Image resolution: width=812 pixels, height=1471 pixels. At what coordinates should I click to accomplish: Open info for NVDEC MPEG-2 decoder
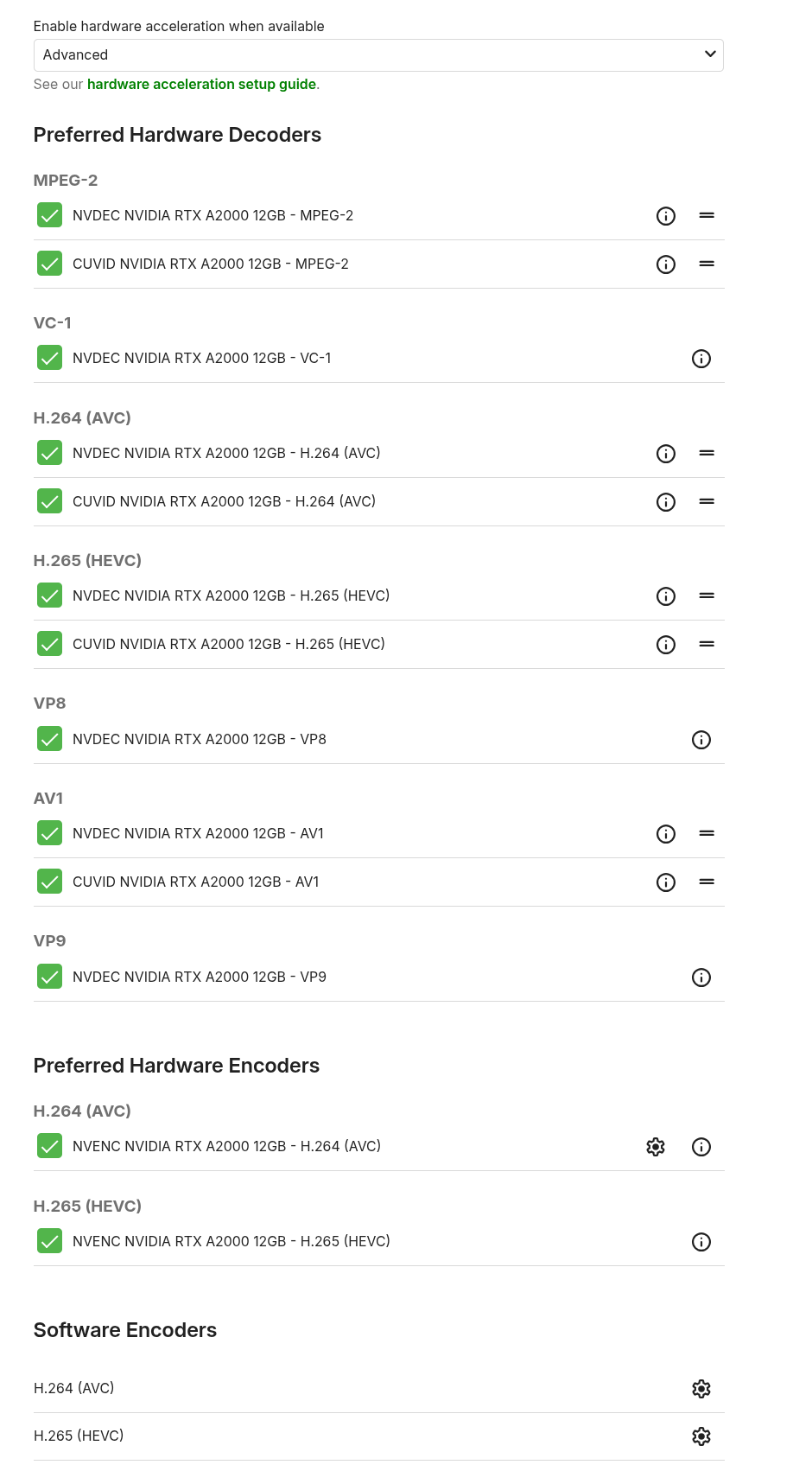tap(666, 216)
